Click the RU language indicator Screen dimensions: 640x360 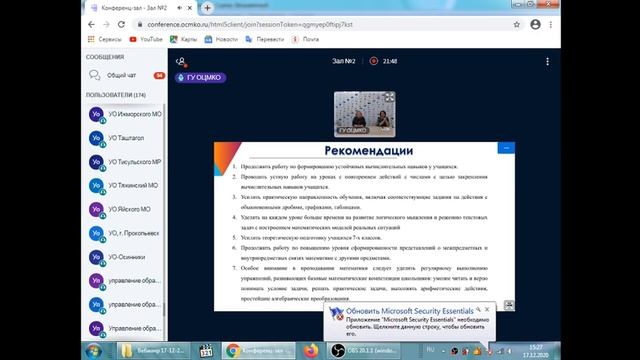point(430,350)
